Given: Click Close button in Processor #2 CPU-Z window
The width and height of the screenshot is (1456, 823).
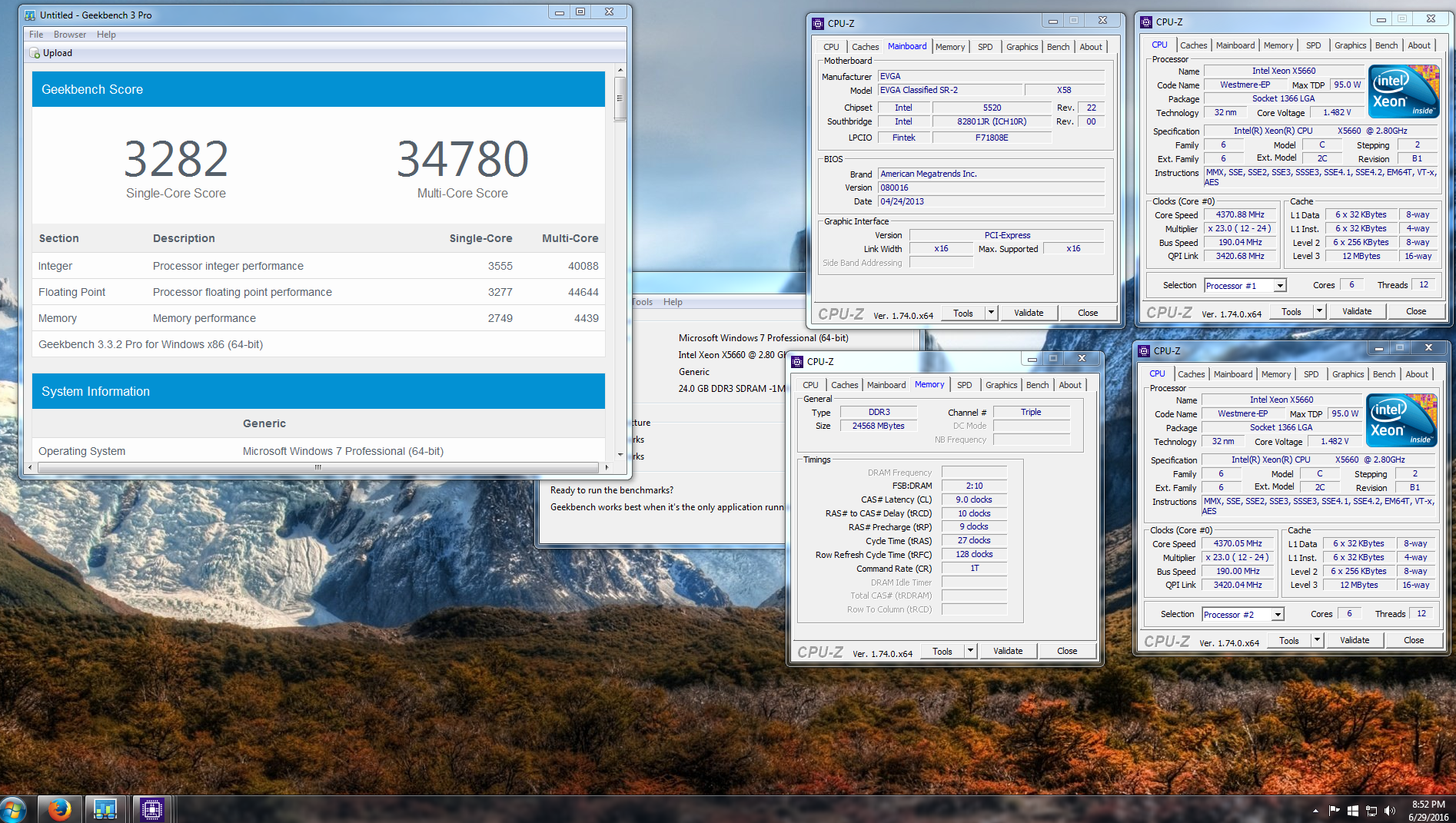Looking at the screenshot, I should (1414, 640).
